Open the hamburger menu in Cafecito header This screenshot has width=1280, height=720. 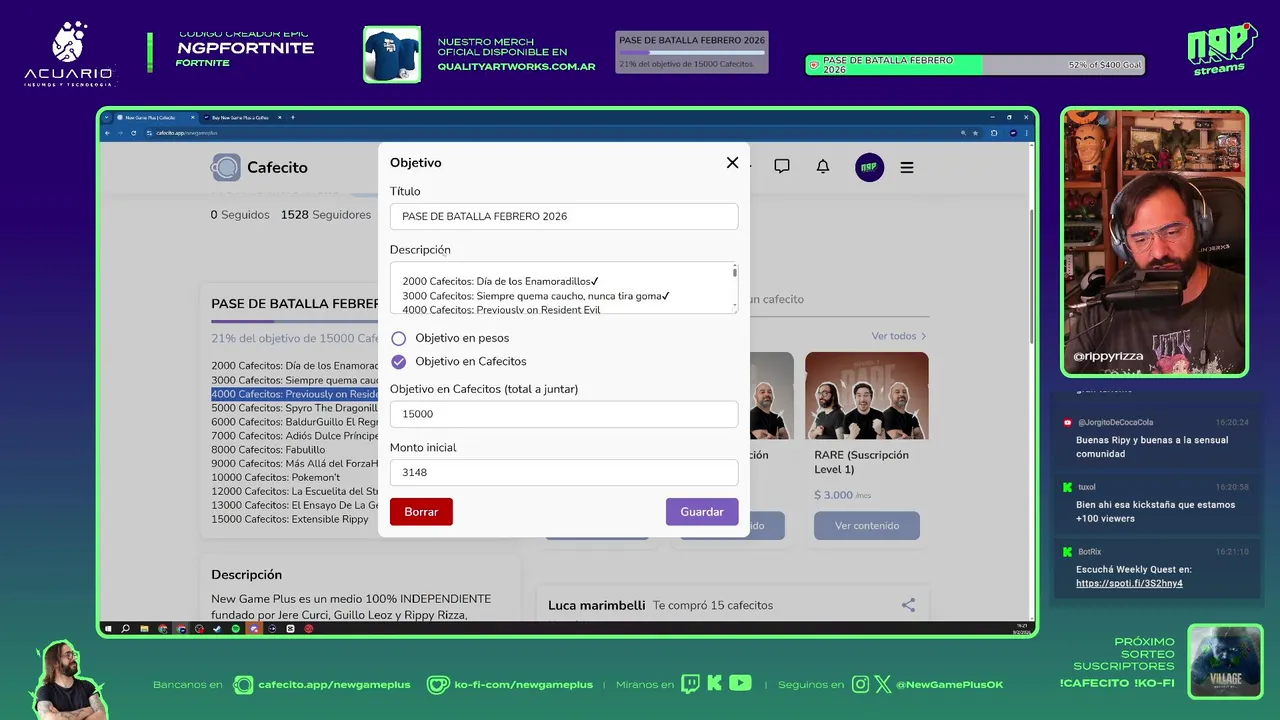907,168
